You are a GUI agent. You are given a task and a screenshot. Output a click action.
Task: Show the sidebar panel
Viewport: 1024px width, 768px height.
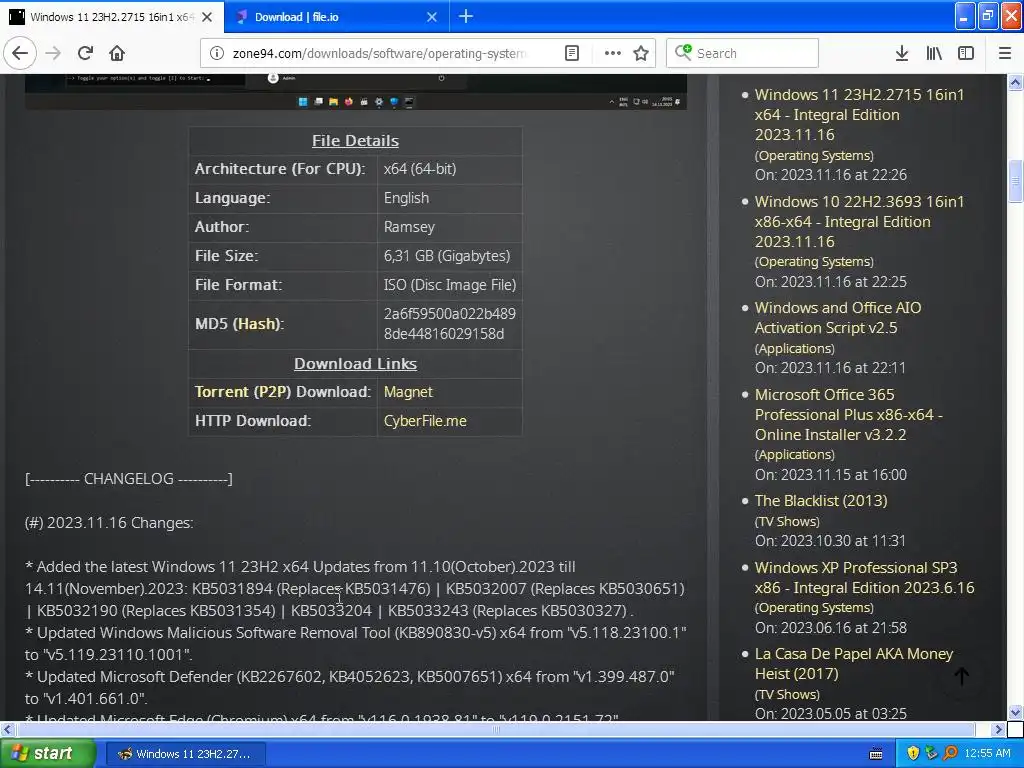(966, 53)
